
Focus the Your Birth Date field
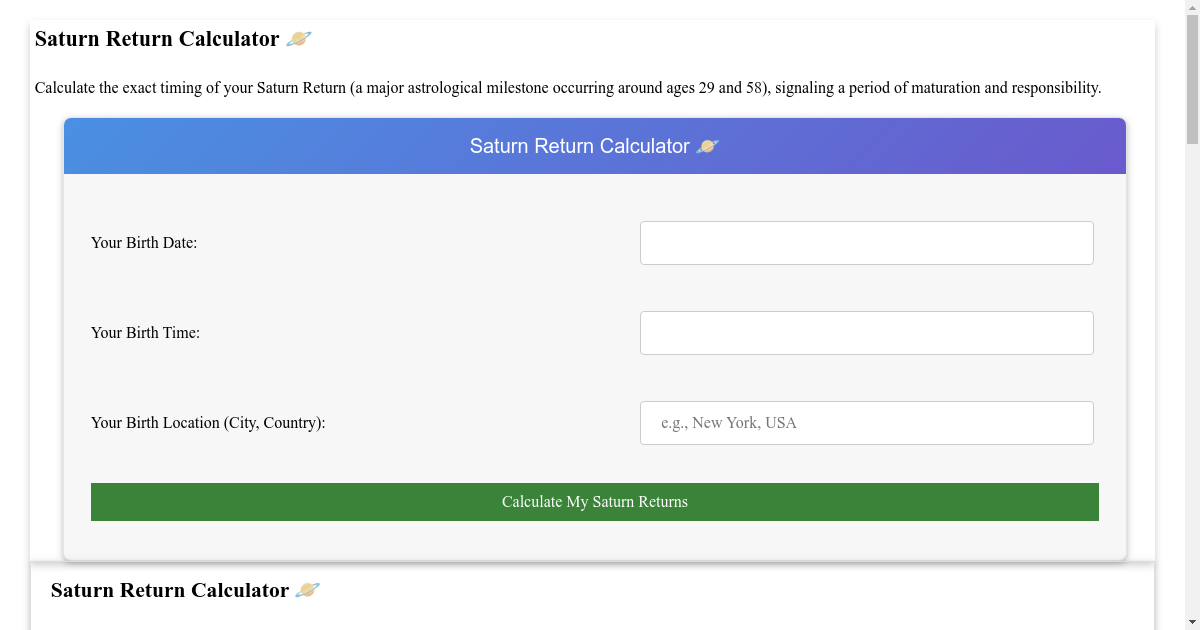[866, 243]
